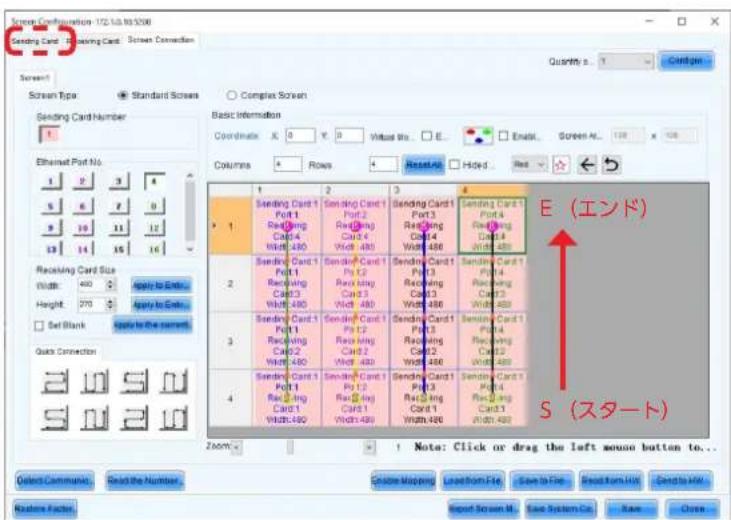This screenshot has width=731, height=520.
Task: Click the Width spinner arrows
Action: pos(110,284)
